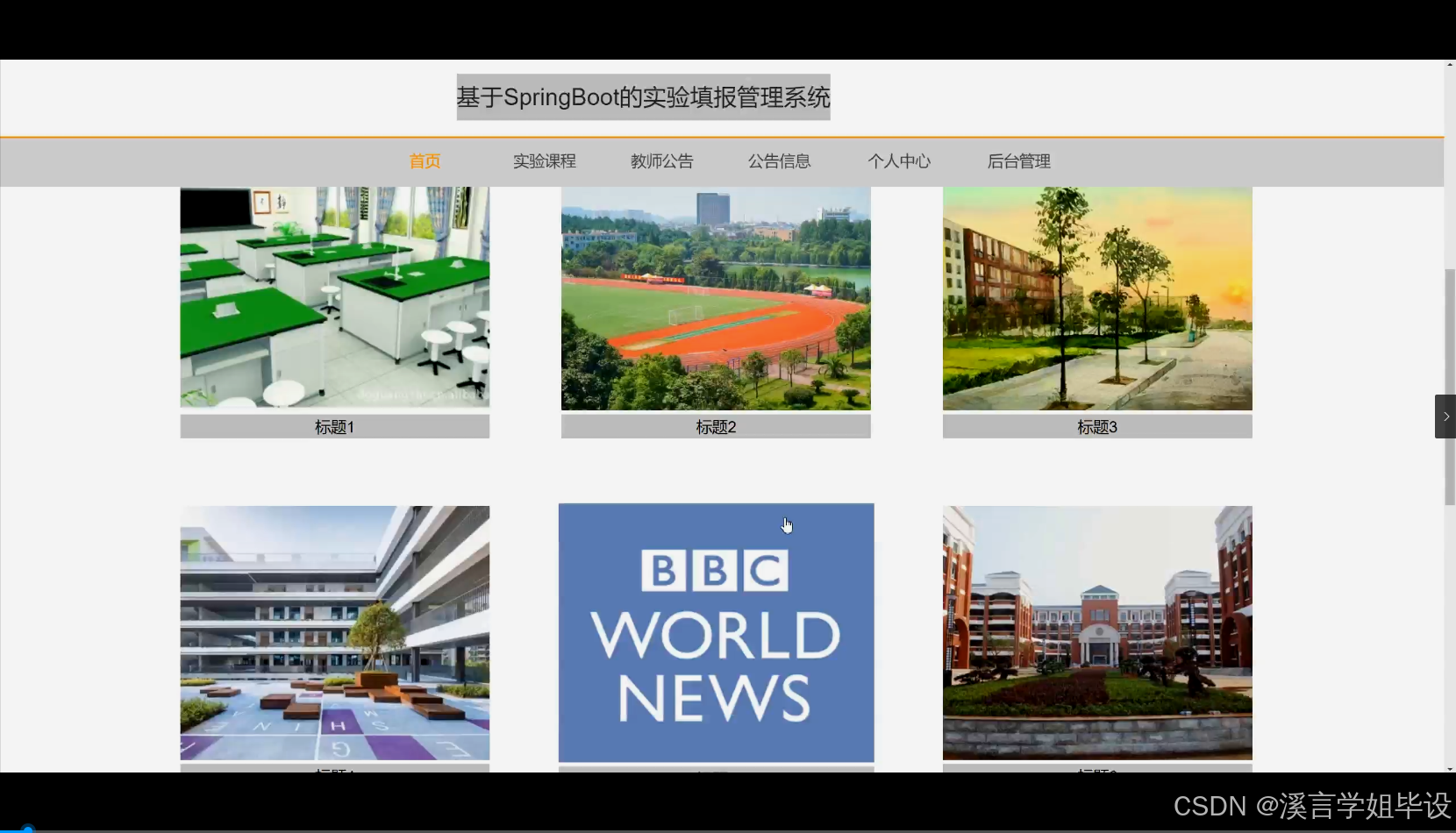Select the 公告信息 menu item
This screenshot has height=833, width=1456.
point(780,161)
